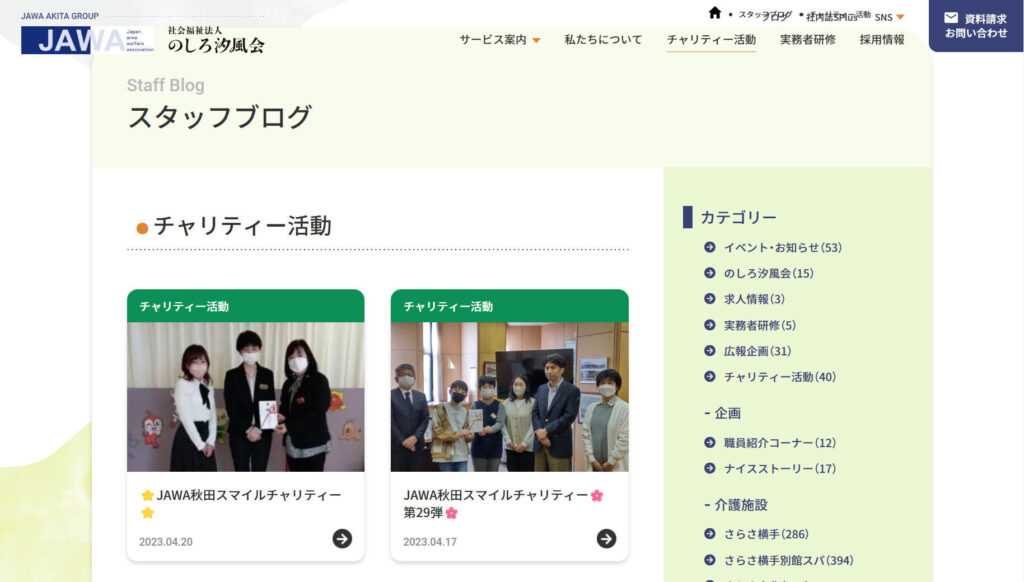
Task: Click the arrow bullet beside 求人情報
Action: [x=709, y=299]
